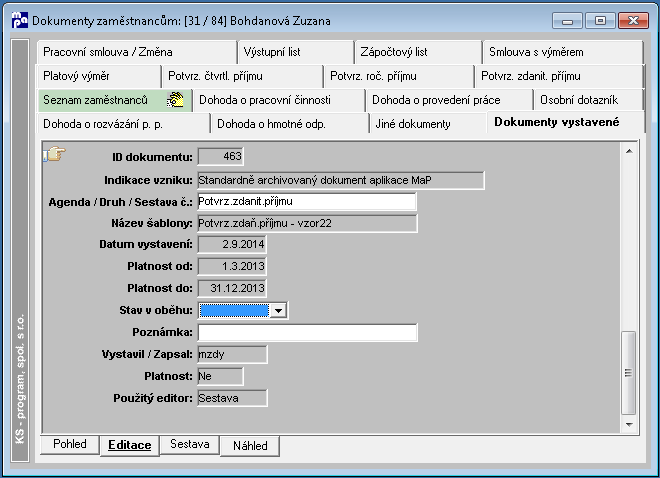
Task: Open the Sestava bottom tab
Action: point(189,444)
